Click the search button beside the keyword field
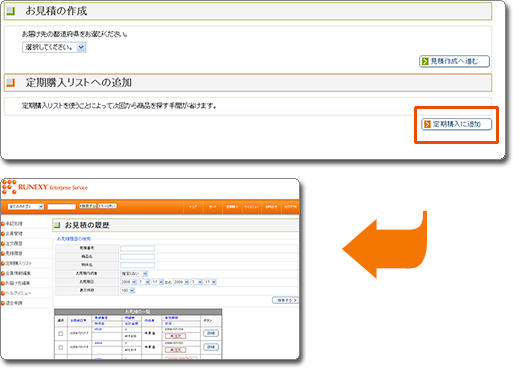Screen dimensions: 532x380 pos(88,206)
